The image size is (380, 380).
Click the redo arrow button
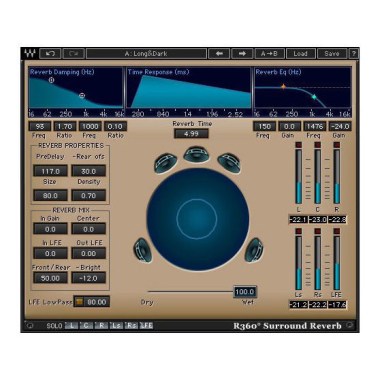pos(74,54)
